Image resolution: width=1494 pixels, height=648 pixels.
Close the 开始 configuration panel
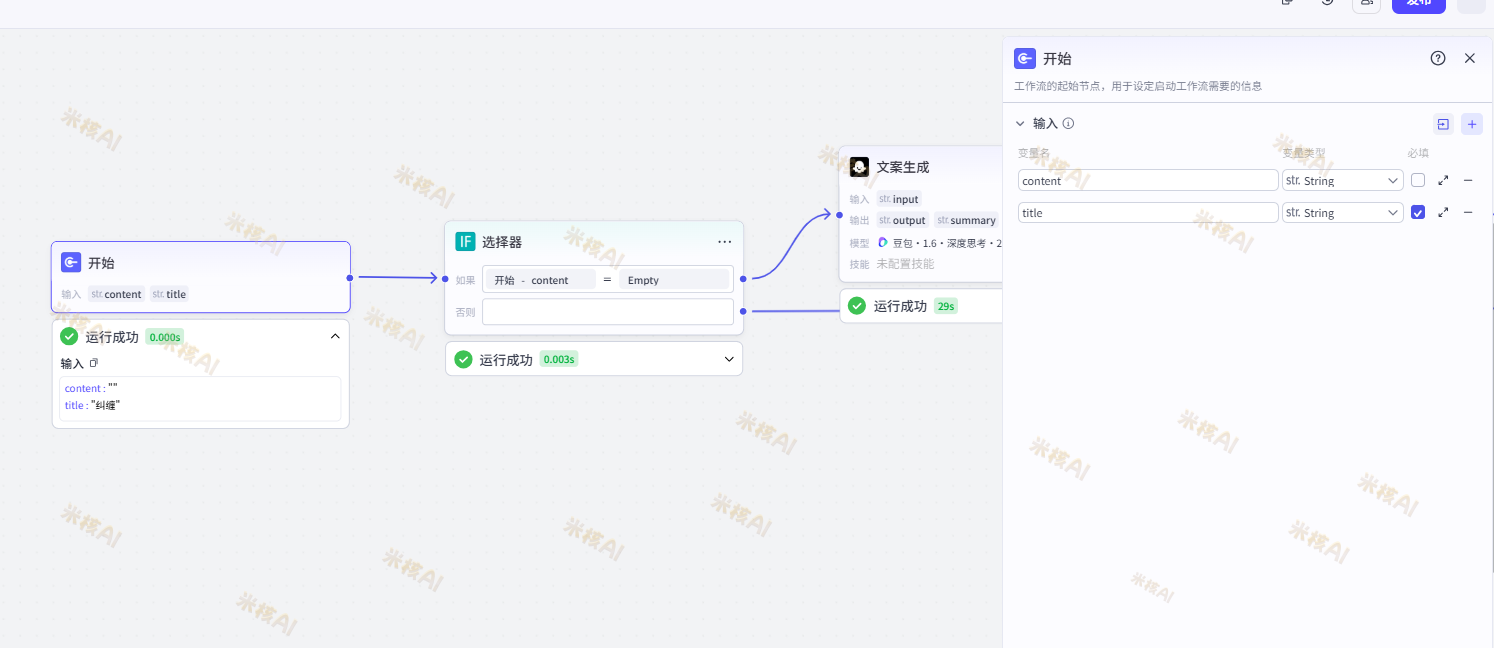coord(1469,58)
